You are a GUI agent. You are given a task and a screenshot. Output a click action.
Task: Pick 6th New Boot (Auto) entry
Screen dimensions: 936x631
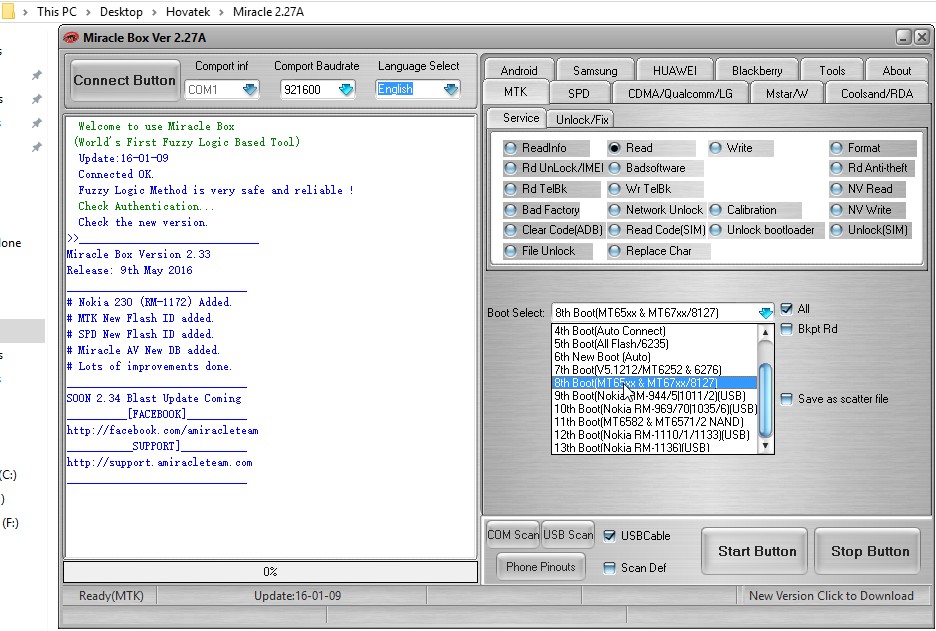click(654, 357)
